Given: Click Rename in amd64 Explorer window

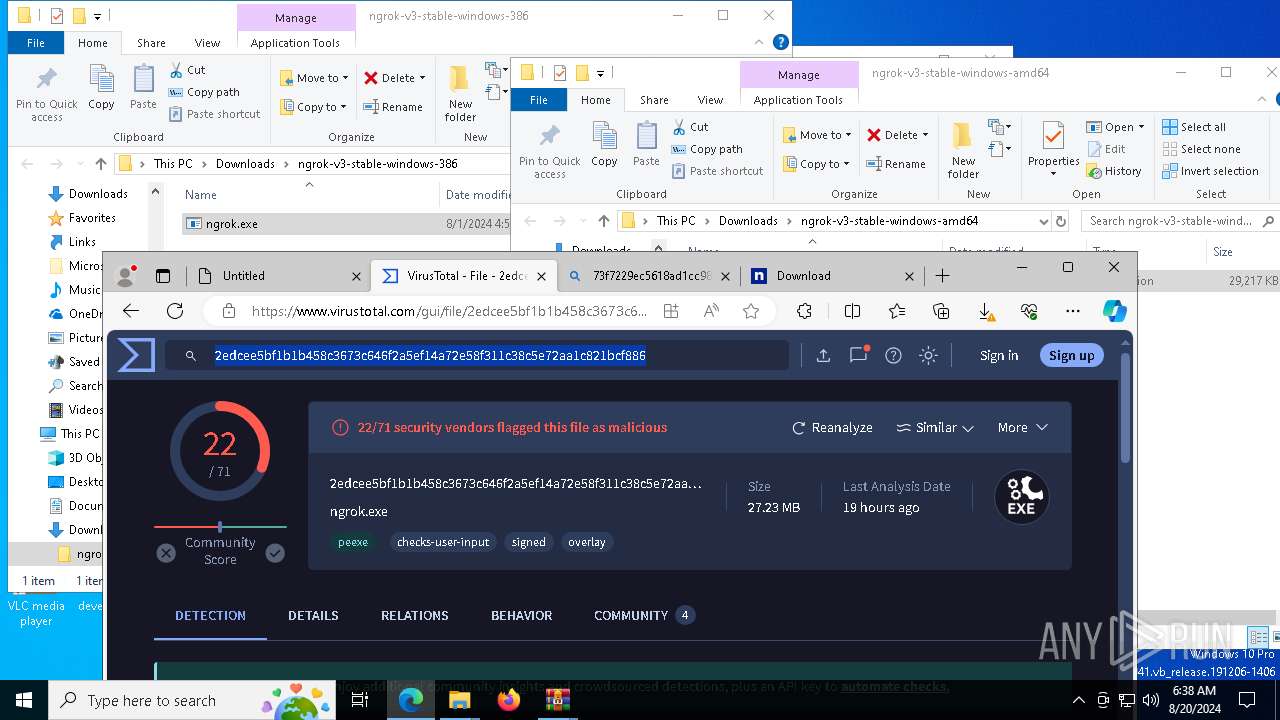Looking at the screenshot, I should tap(895, 164).
